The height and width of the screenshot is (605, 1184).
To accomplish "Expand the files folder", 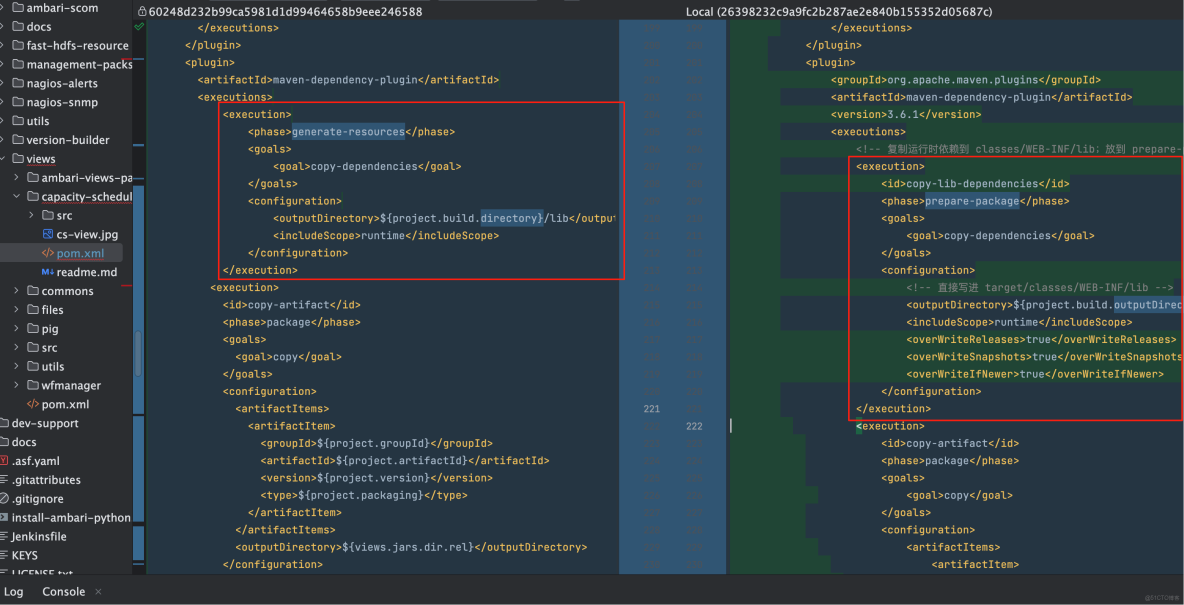I will tap(17, 310).
